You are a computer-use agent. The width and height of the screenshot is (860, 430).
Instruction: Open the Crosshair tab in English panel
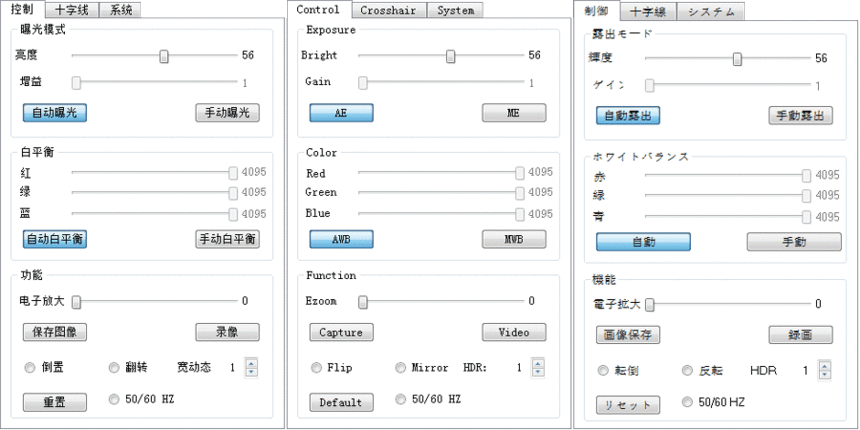coord(388,10)
